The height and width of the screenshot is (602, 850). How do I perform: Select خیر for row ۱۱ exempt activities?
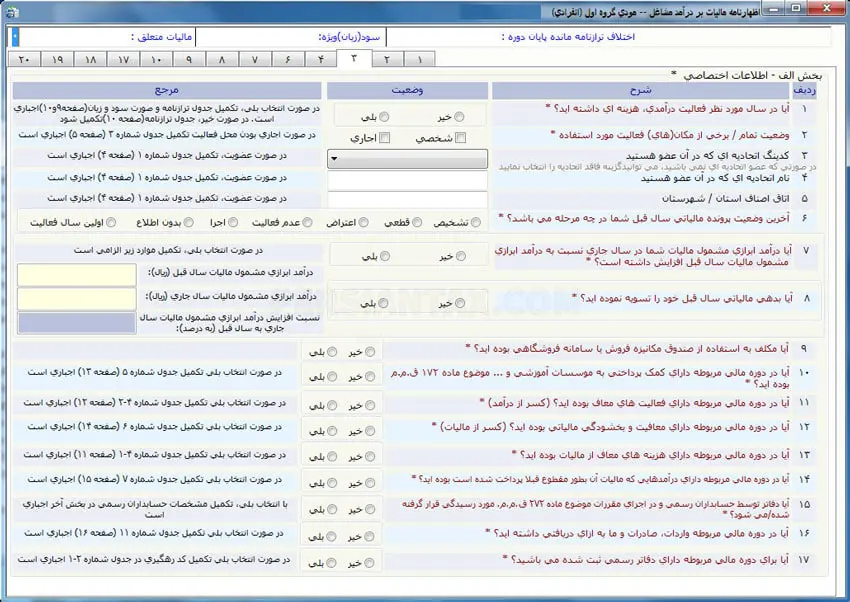370,405
